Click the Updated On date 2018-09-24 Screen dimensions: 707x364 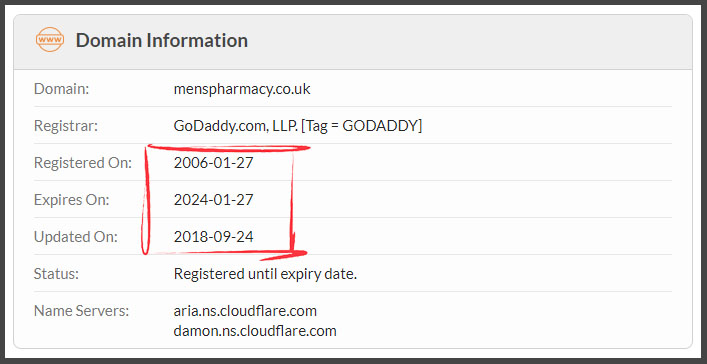213,237
